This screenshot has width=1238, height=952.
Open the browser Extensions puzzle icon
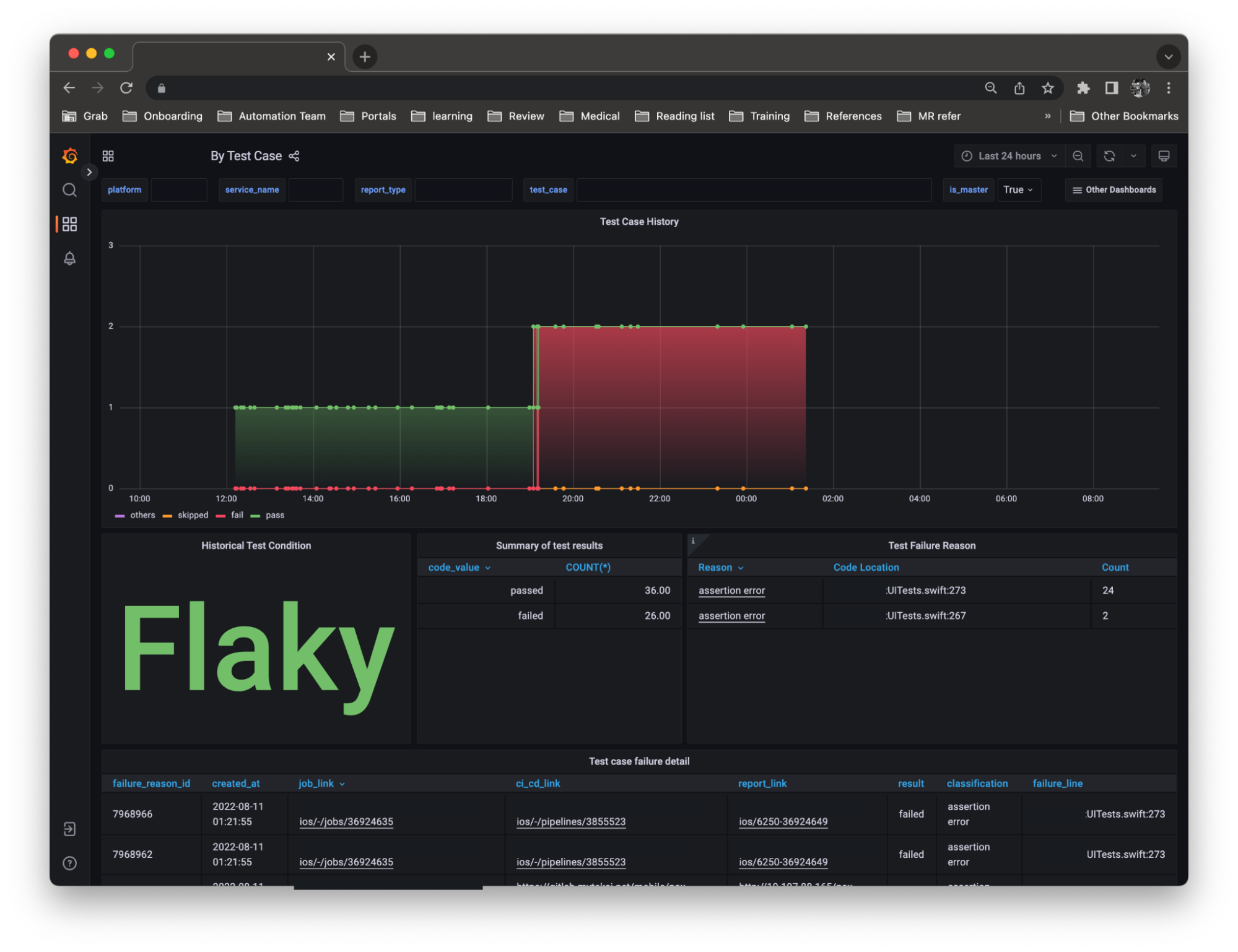point(1083,88)
